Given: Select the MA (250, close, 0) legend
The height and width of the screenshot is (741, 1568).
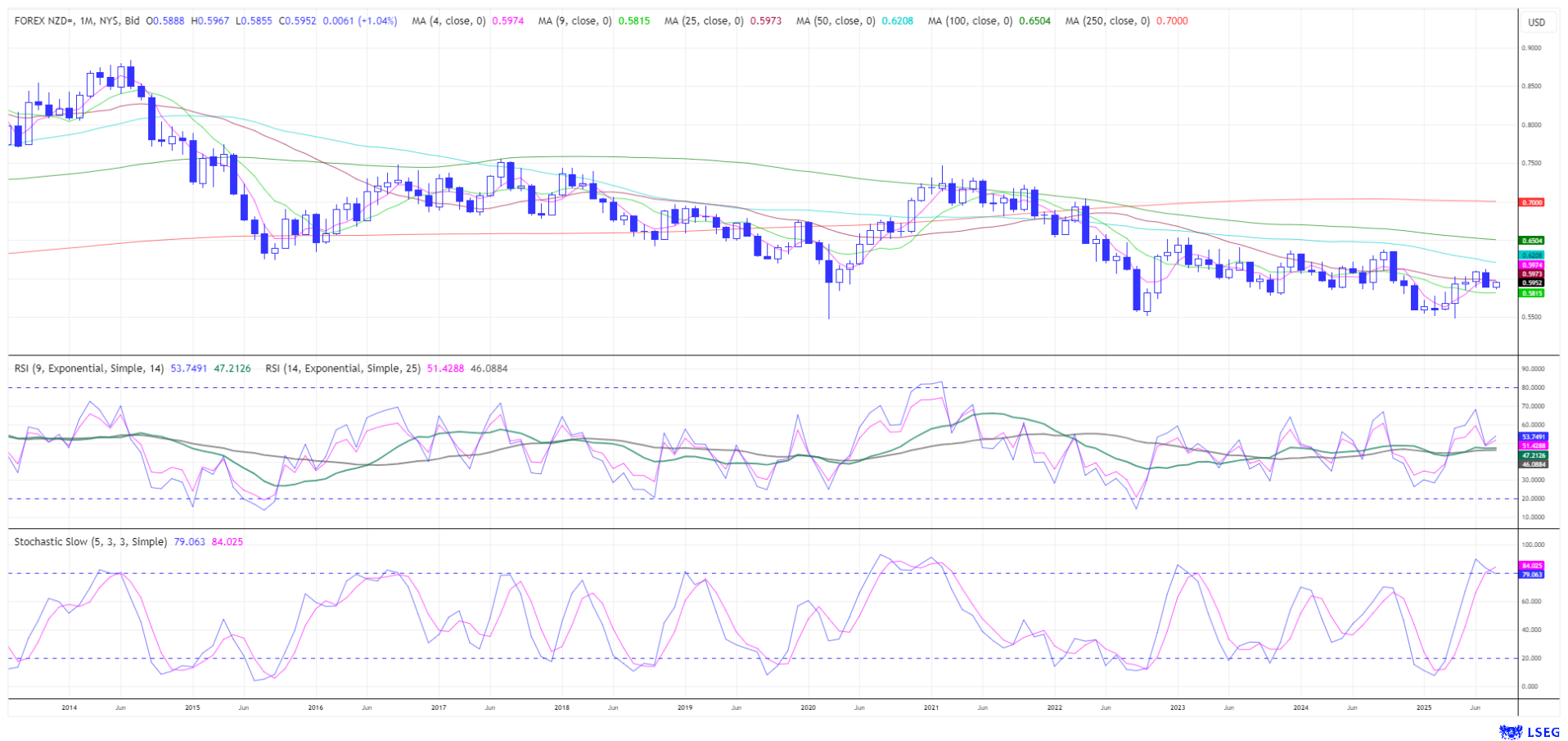Looking at the screenshot, I should pyautogui.click(x=1107, y=21).
